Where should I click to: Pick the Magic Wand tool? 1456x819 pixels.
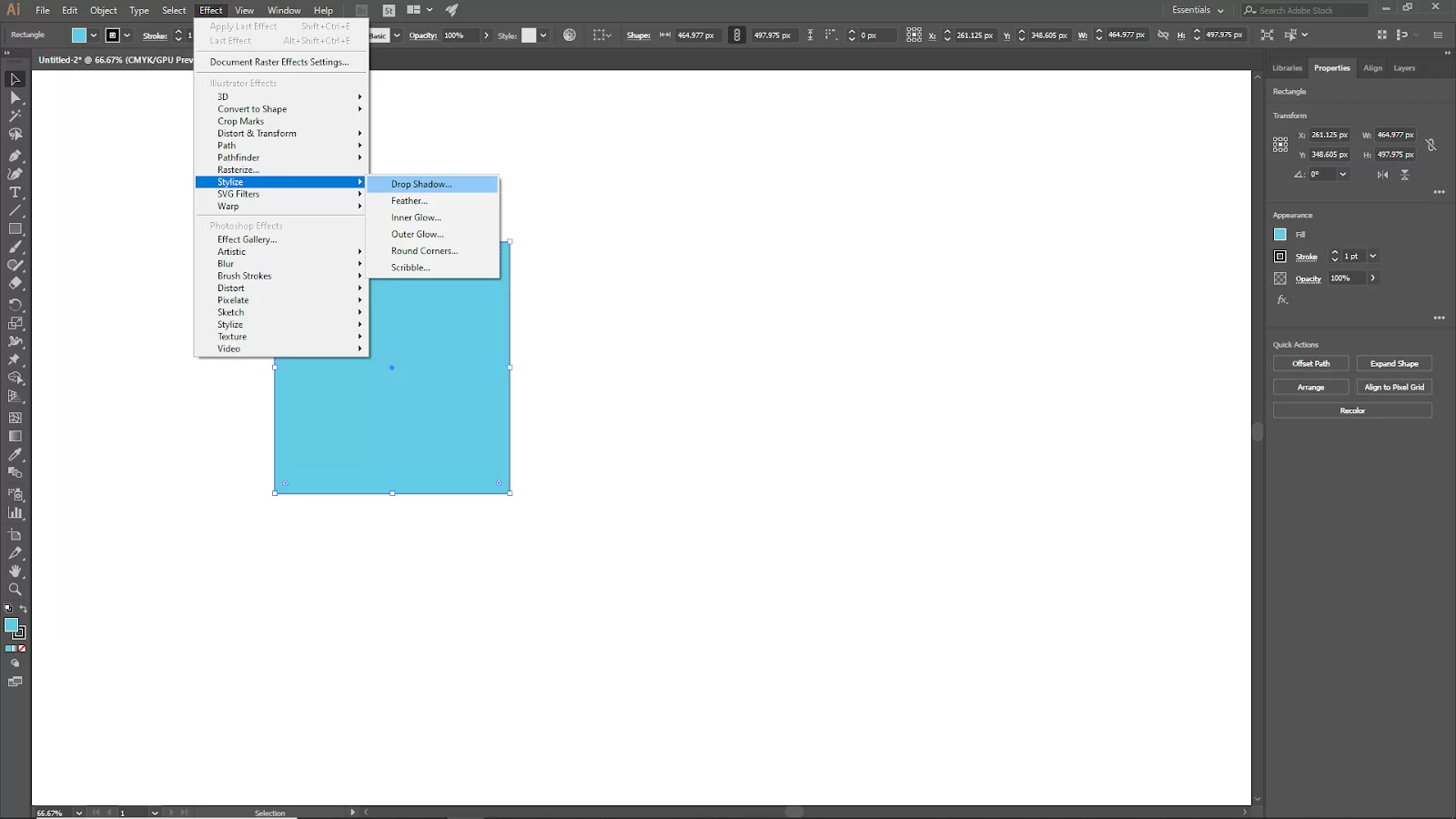click(15, 116)
